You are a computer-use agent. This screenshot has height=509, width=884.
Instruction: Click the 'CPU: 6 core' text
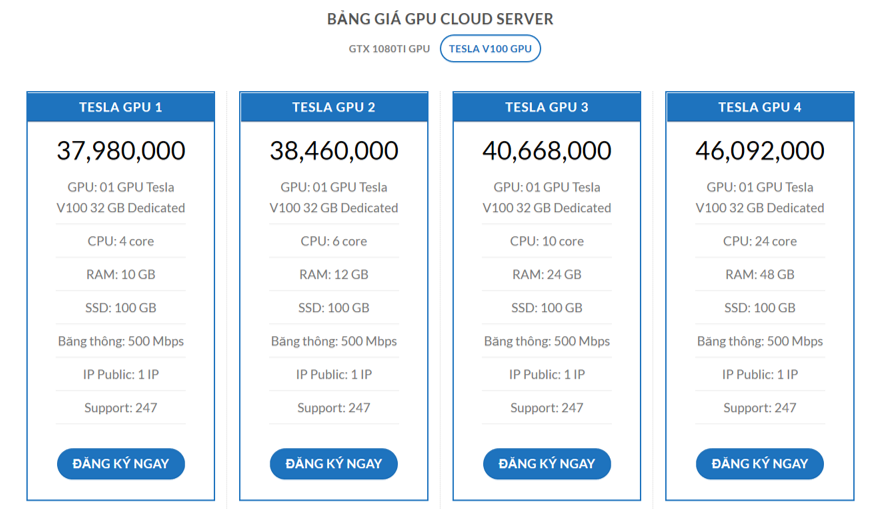[x=334, y=241]
